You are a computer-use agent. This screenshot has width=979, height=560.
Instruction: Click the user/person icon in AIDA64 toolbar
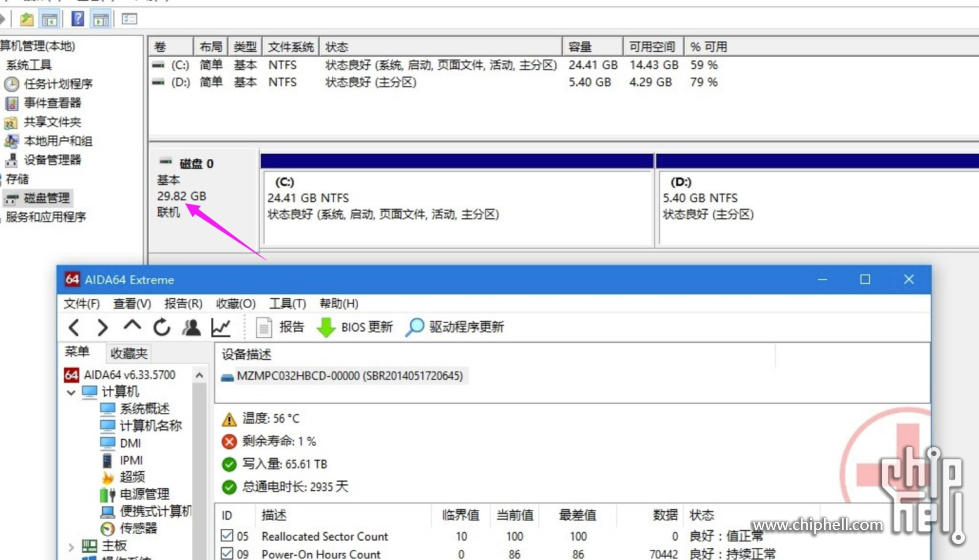tap(191, 327)
